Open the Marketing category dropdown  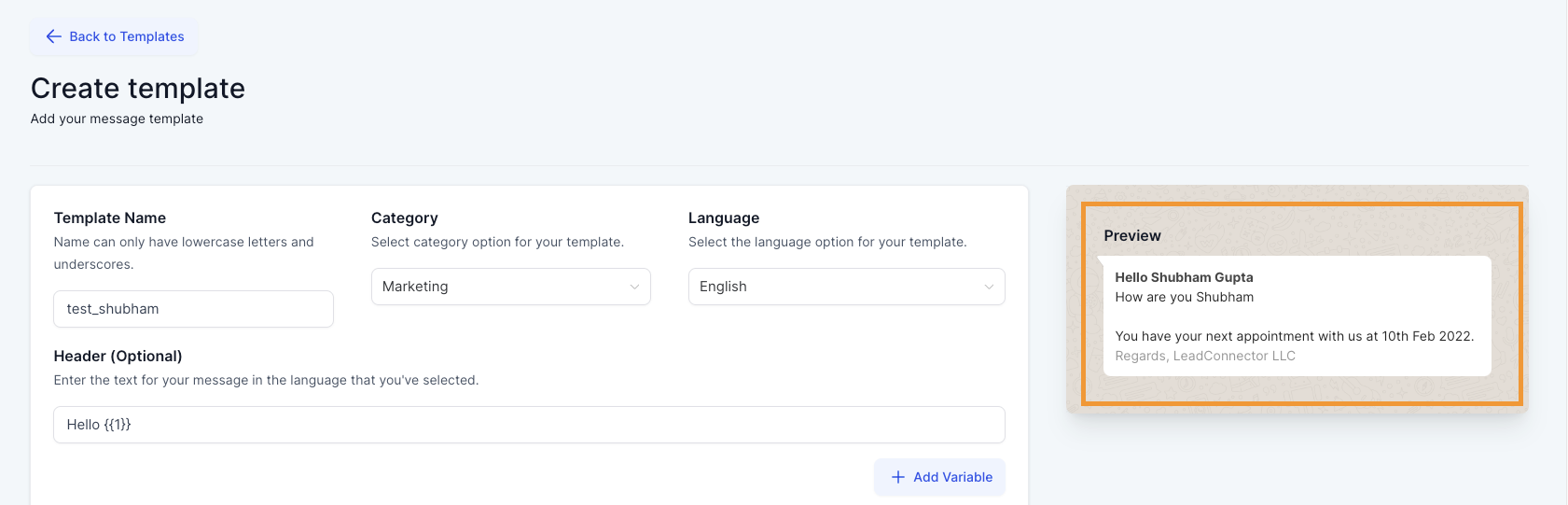[511, 287]
